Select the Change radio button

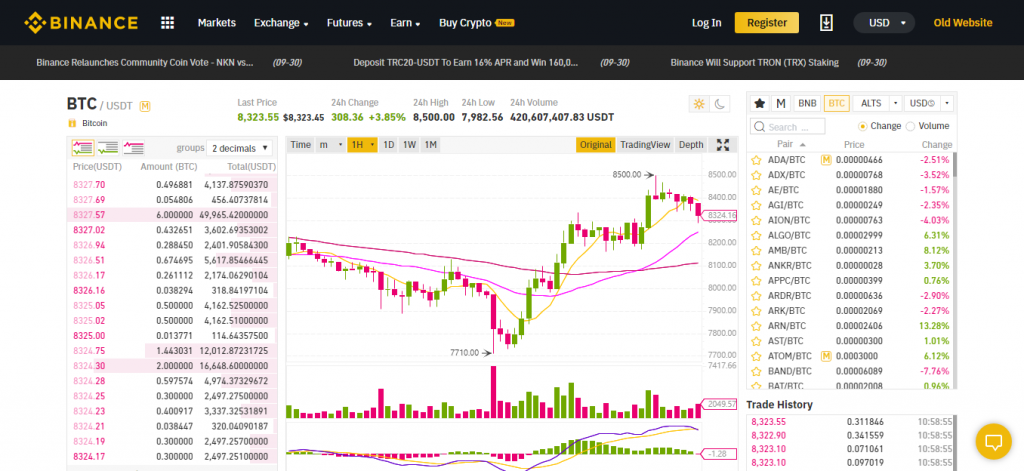click(x=863, y=126)
